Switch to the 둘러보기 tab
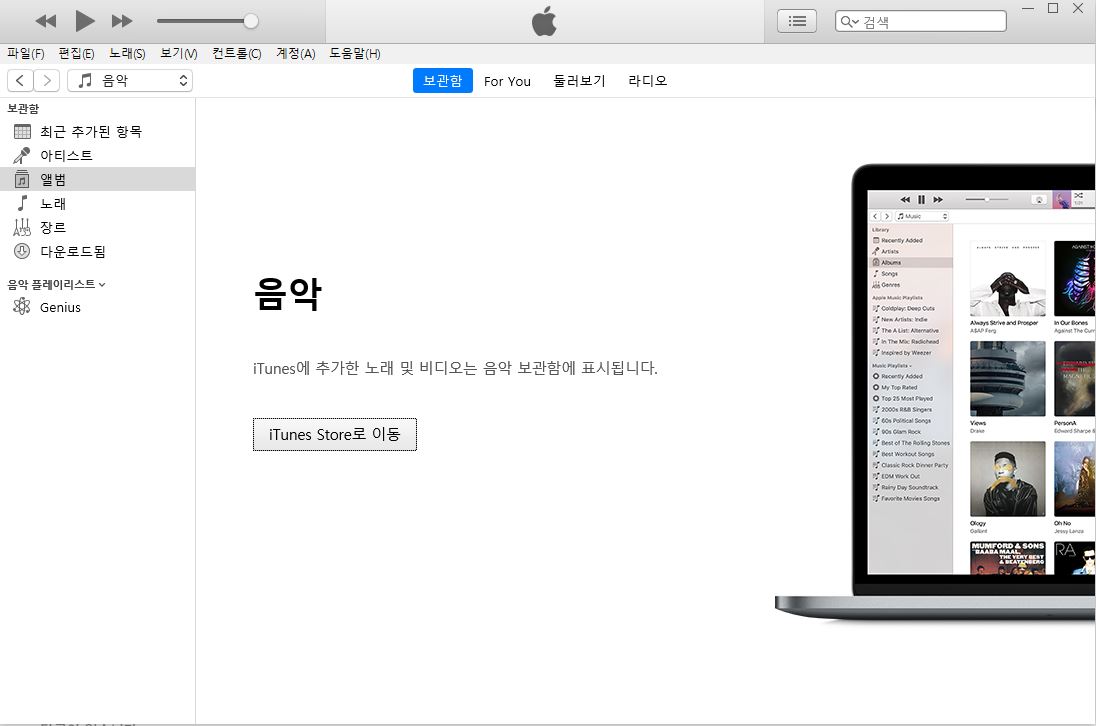1096x726 pixels. (x=579, y=81)
